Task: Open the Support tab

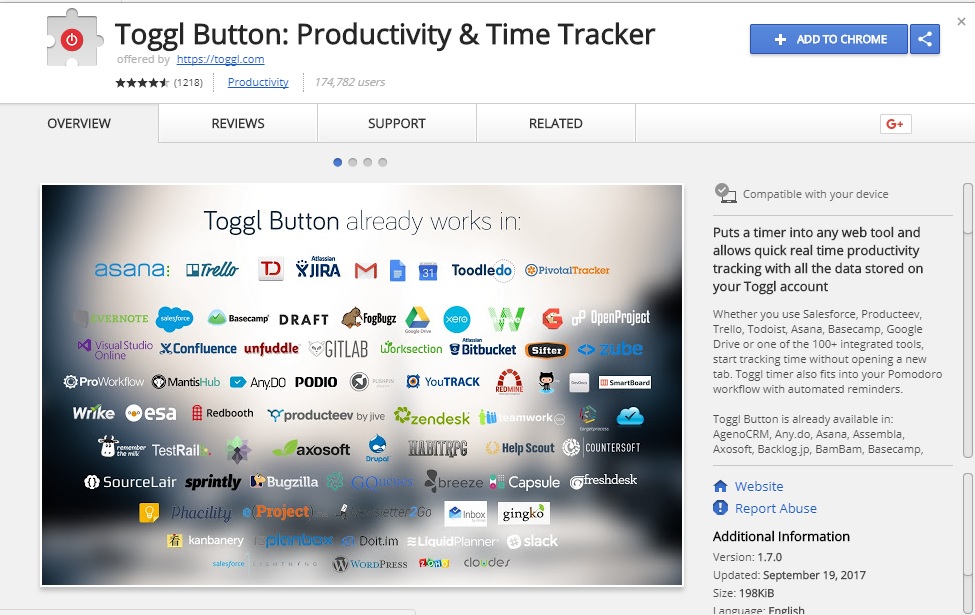Action: (397, 124)
